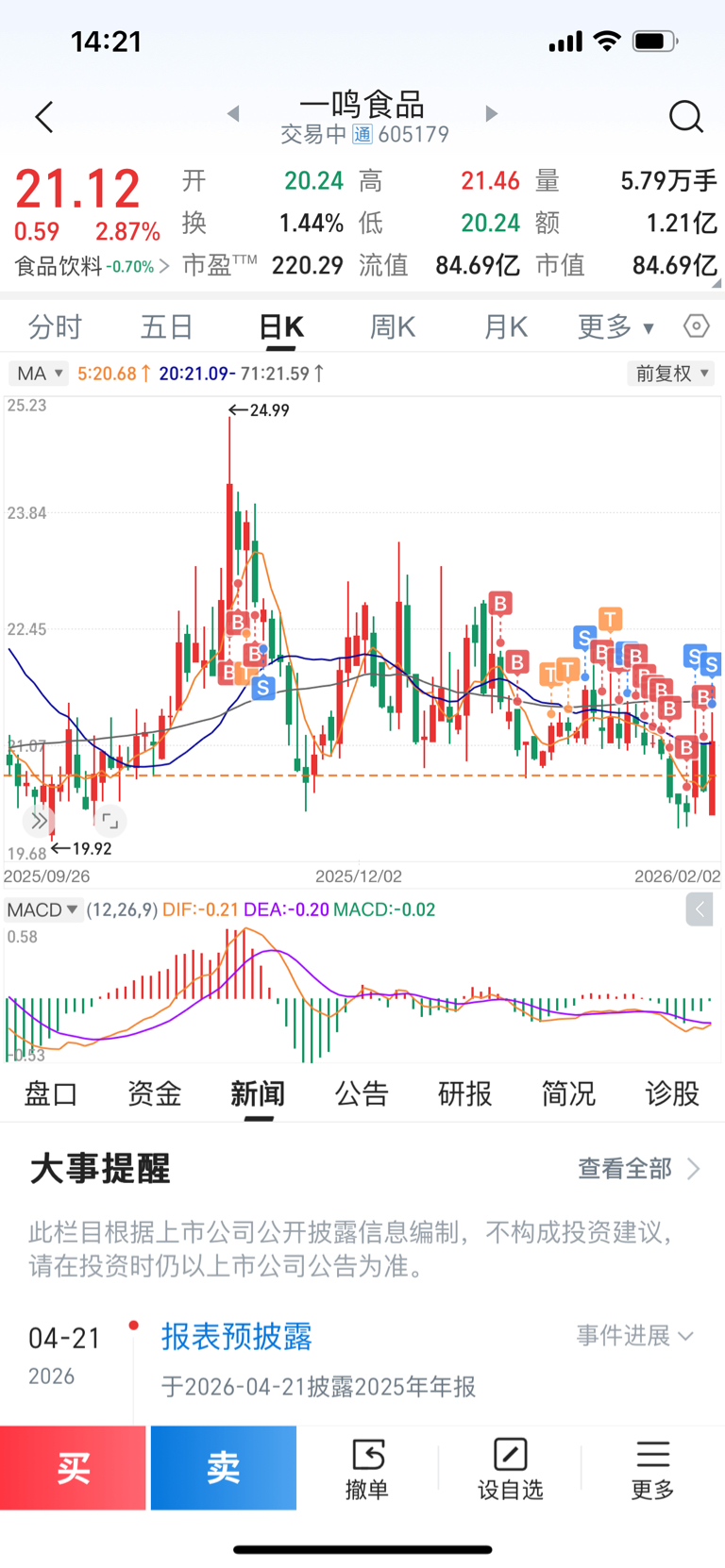This screenshot has width=725, height=1568.
Task: Open the search magnifier icon
Action: (x=686, y=117)
